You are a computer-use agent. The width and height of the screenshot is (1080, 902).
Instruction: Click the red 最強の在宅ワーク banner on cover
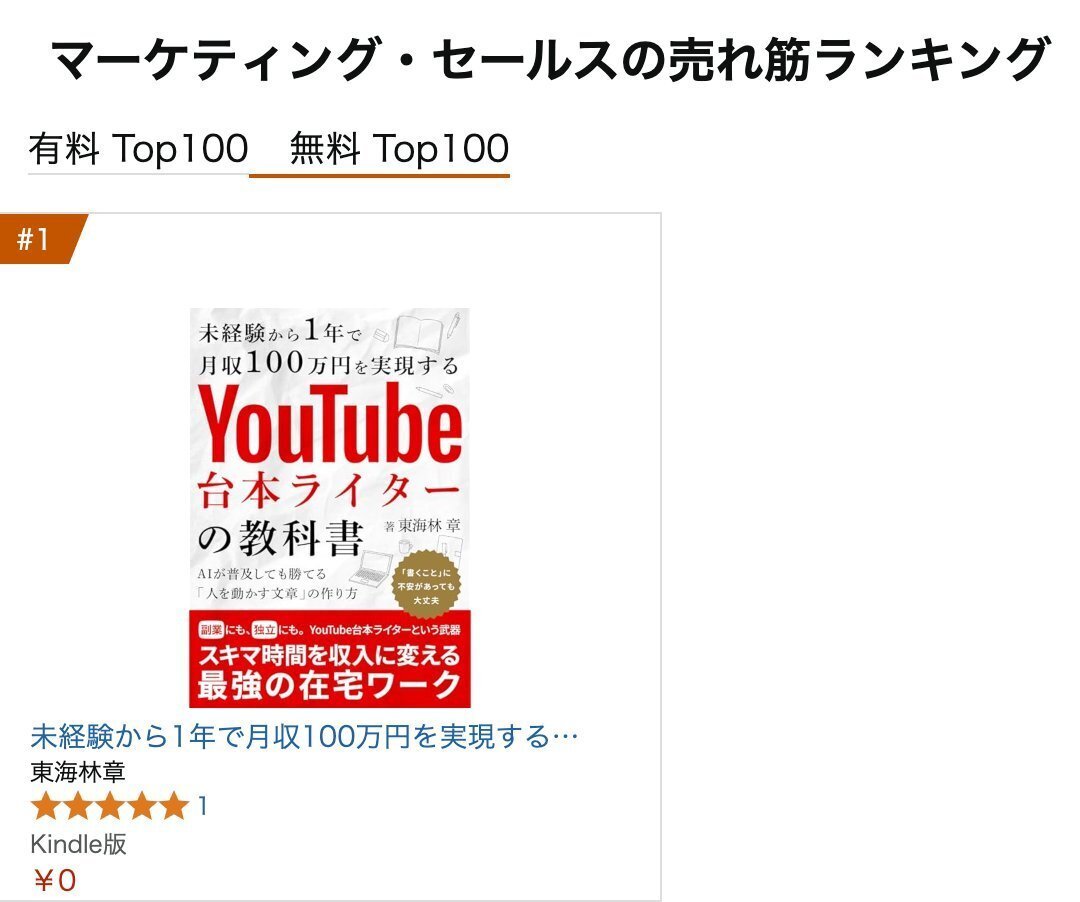click(x=330, y=659)
